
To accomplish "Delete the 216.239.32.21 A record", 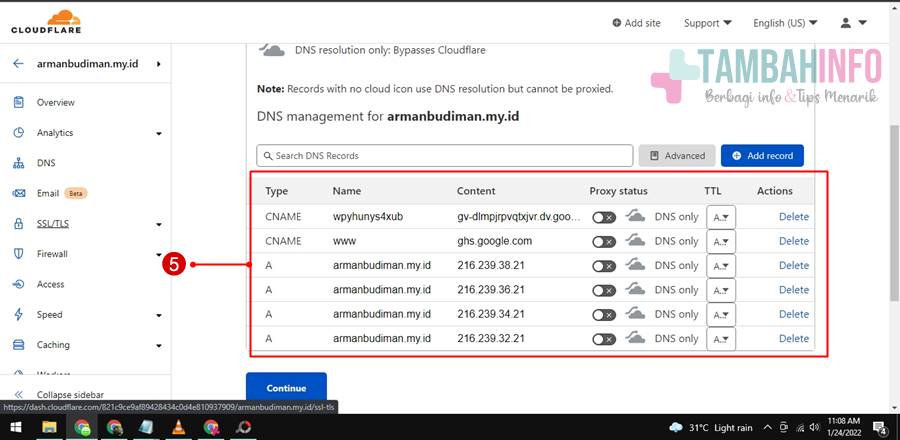I will 794,338.
